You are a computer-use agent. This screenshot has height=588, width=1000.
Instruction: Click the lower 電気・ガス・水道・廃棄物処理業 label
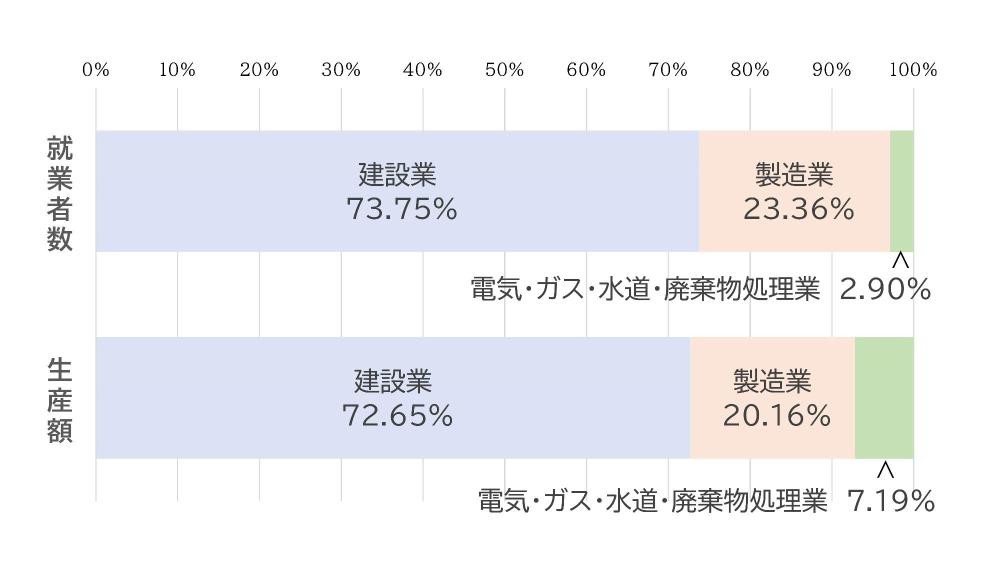point(652,500)
